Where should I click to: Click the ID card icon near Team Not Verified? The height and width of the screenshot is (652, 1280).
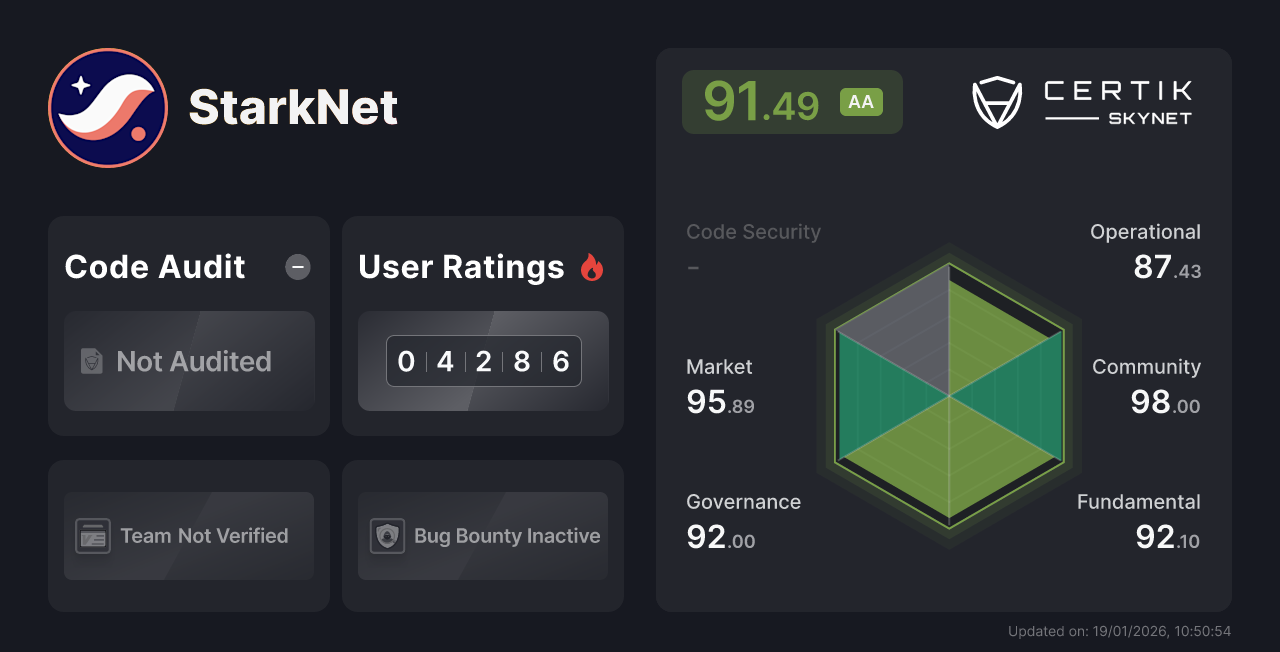tap(93, 536)
